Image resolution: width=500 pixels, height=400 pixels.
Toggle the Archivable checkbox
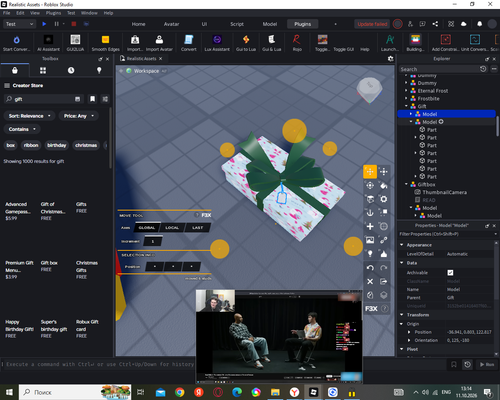[450, 273]
